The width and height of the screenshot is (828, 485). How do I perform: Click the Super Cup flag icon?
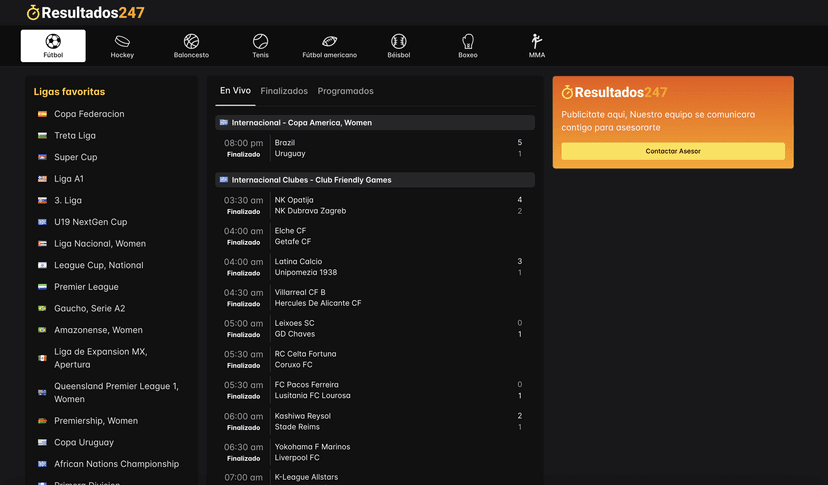point(42,157)
